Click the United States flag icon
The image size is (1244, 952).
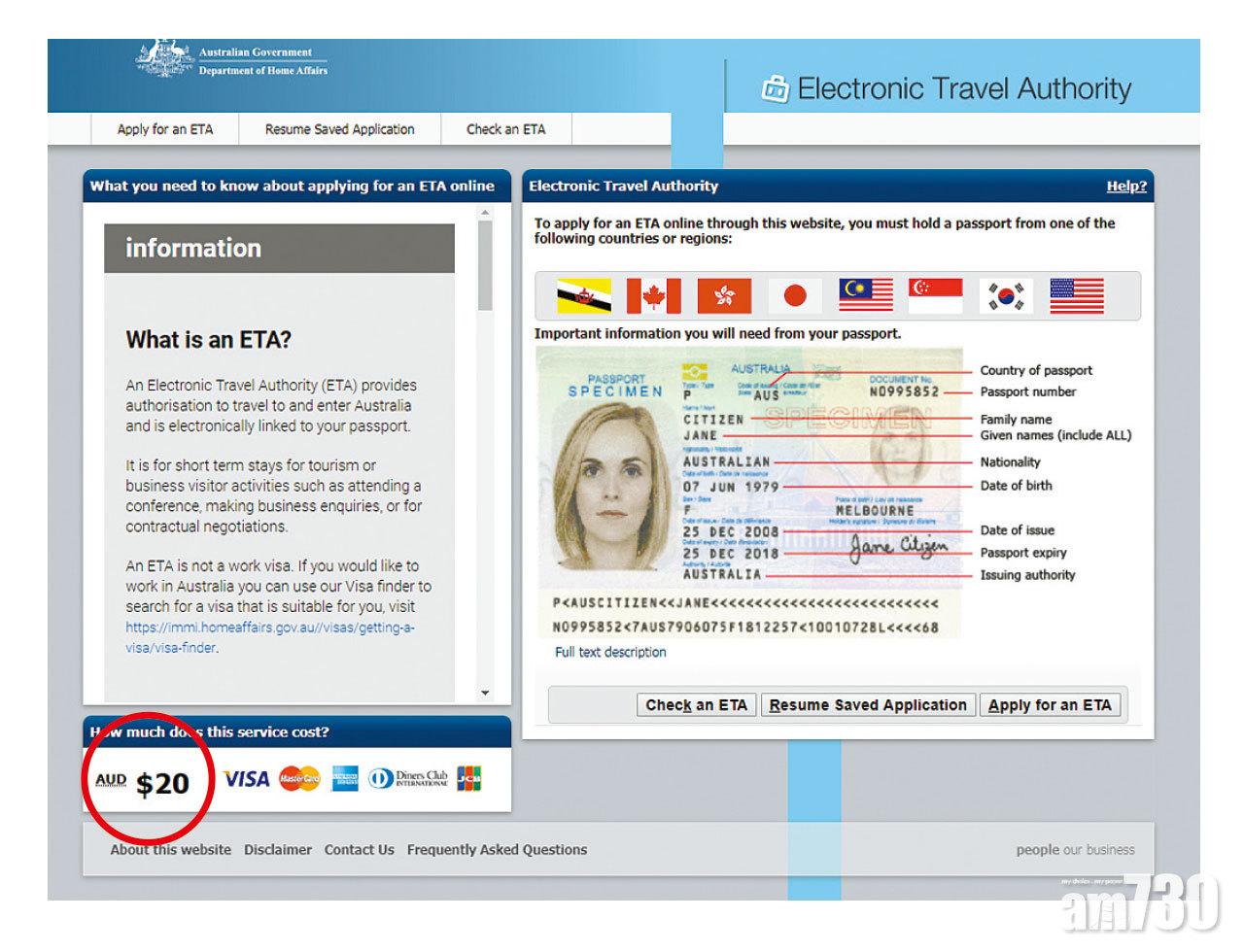(1077, 296)
